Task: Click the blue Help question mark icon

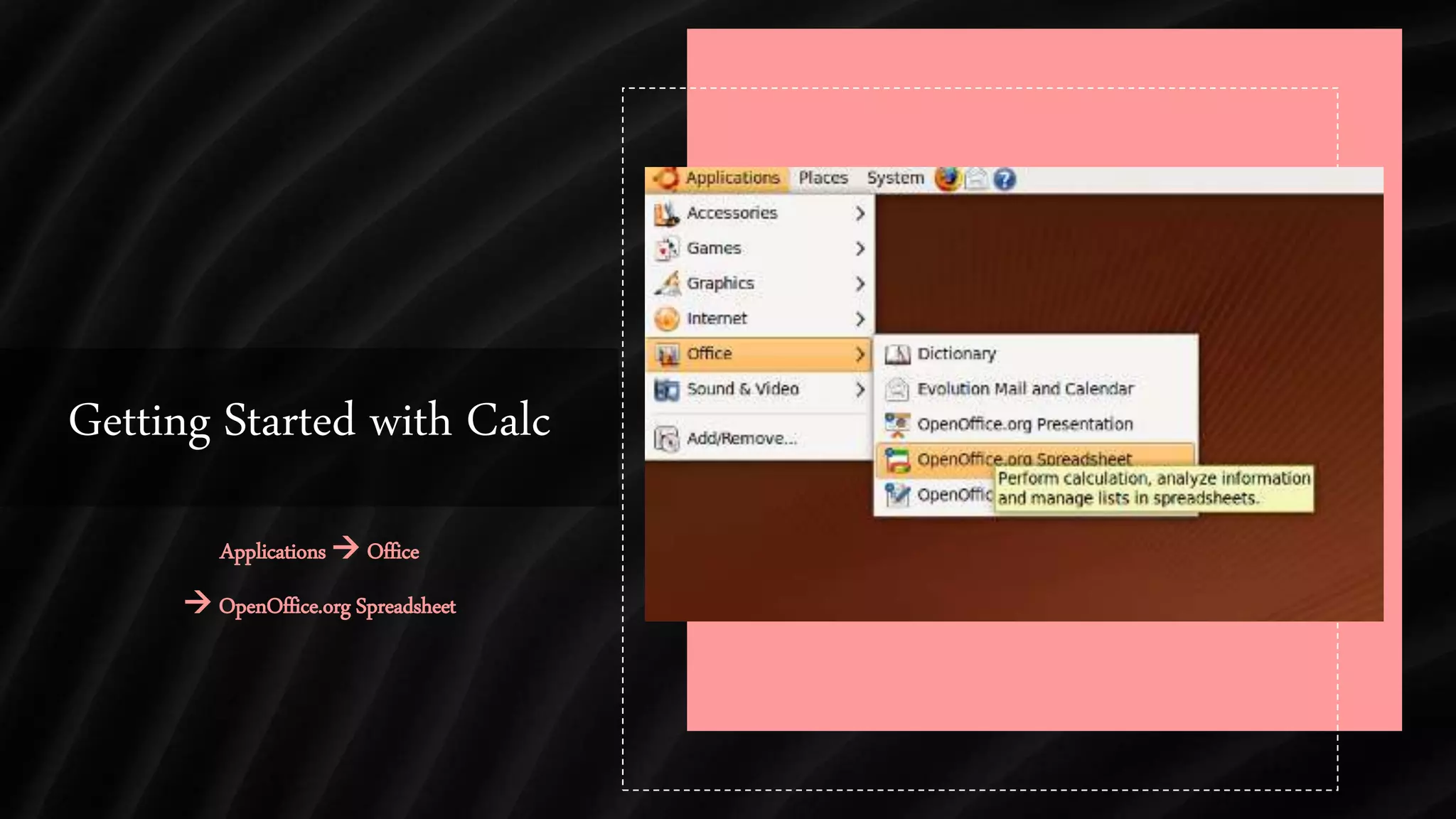Action: pos(1004,179)
